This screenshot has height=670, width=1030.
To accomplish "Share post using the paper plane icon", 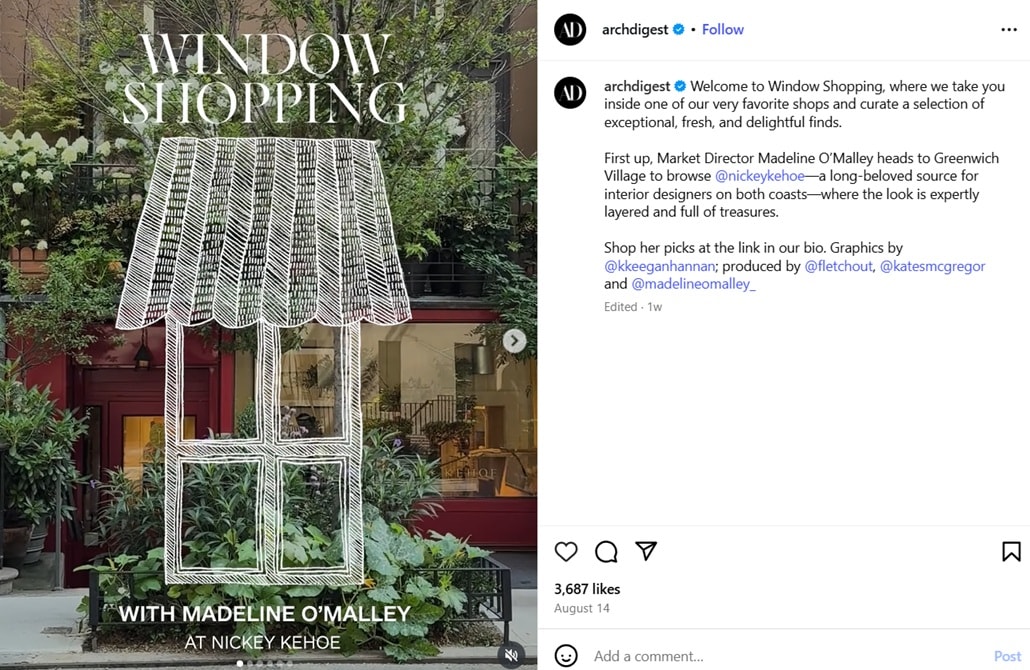I will click(646, 551).
